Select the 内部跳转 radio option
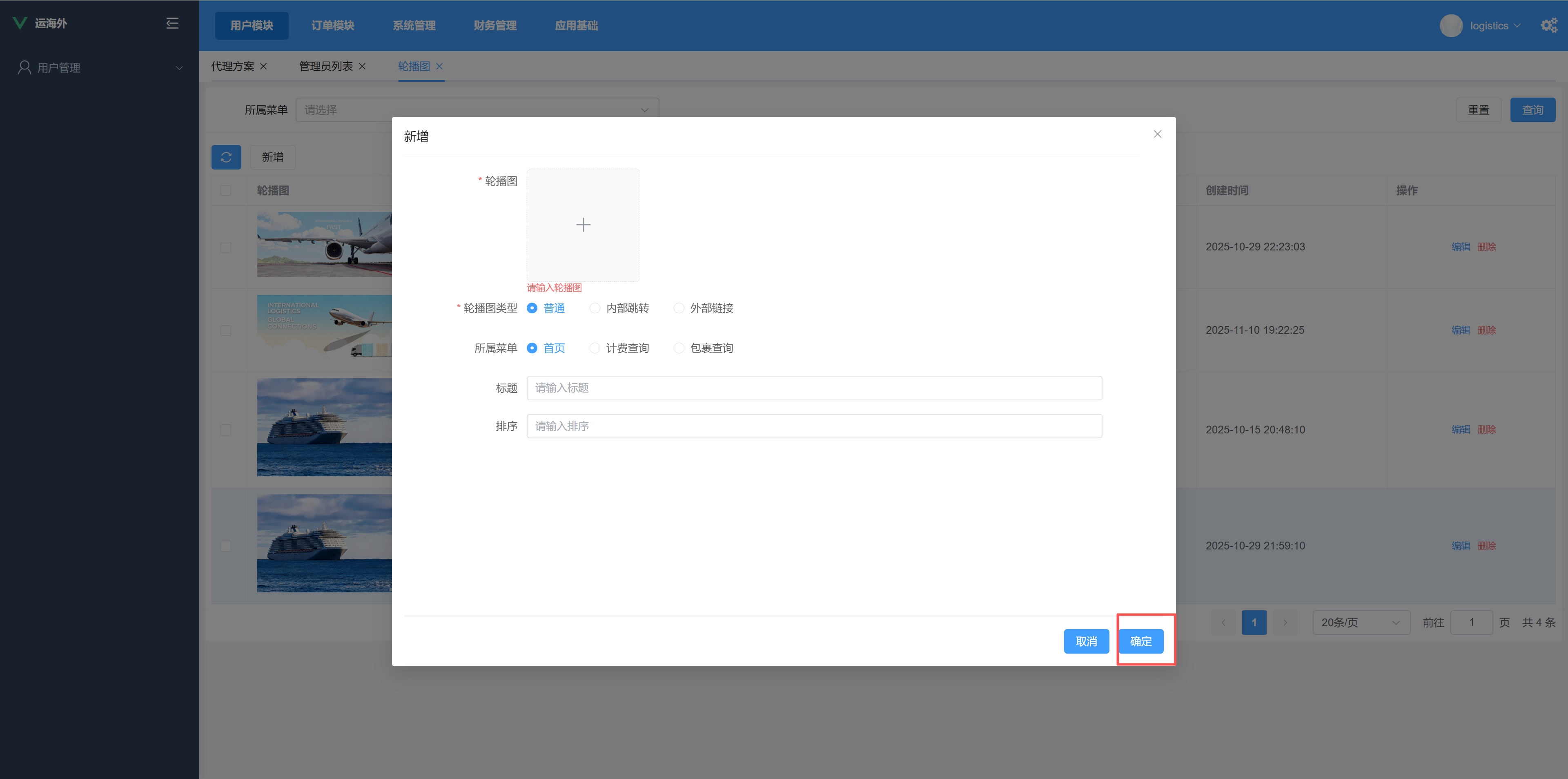1568x779 pixels. click(x=595, y=308)
